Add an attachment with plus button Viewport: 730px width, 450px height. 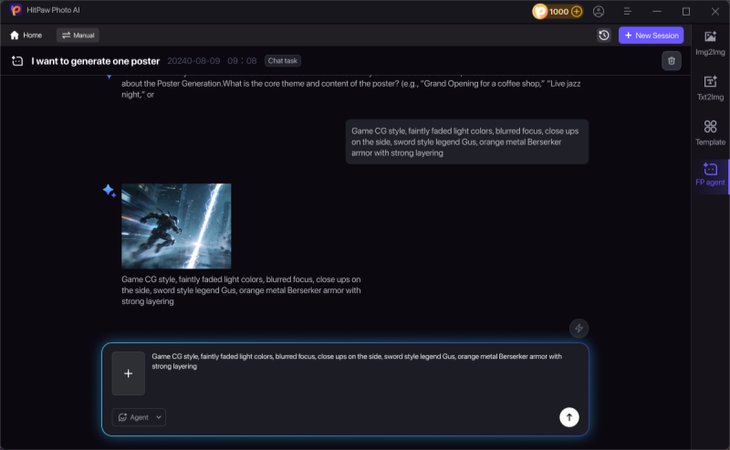click(x=128, y=373)
